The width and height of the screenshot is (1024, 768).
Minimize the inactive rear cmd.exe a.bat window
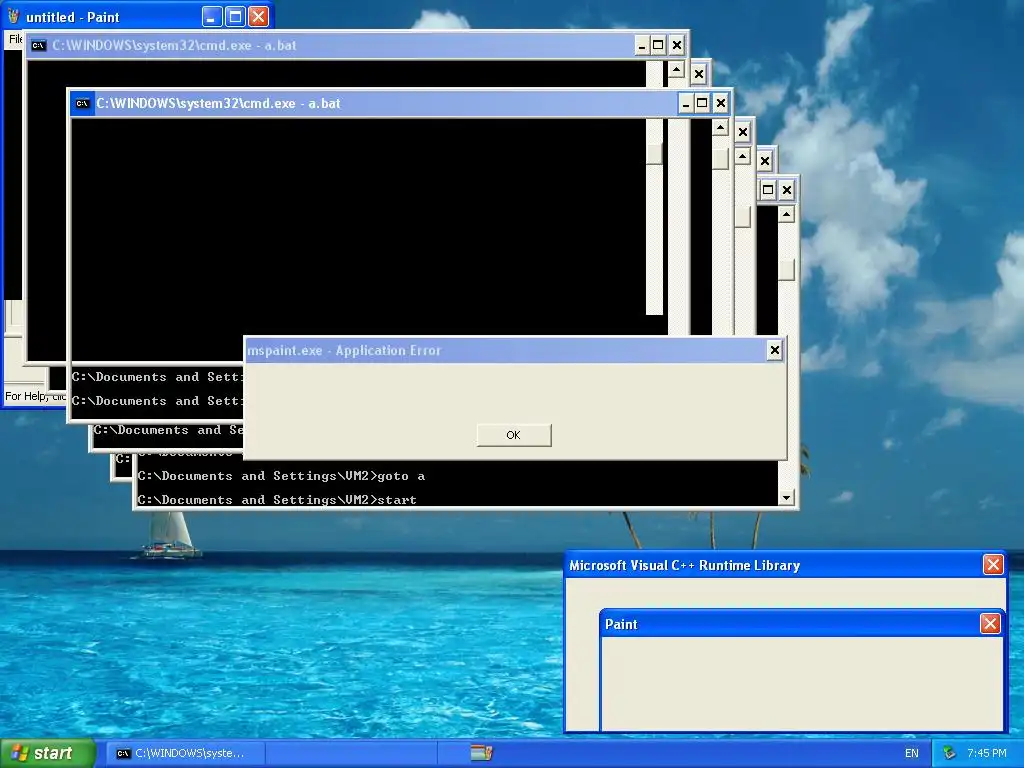(641, 45)
